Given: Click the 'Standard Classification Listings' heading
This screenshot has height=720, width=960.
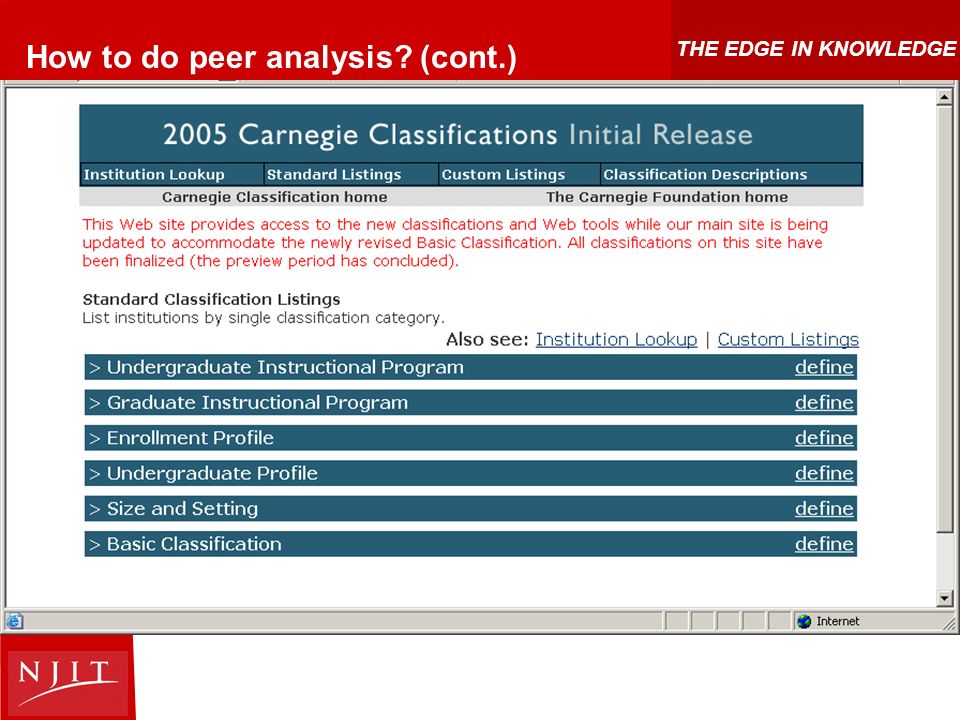Looking at the screenshot, I should point(211,299).
